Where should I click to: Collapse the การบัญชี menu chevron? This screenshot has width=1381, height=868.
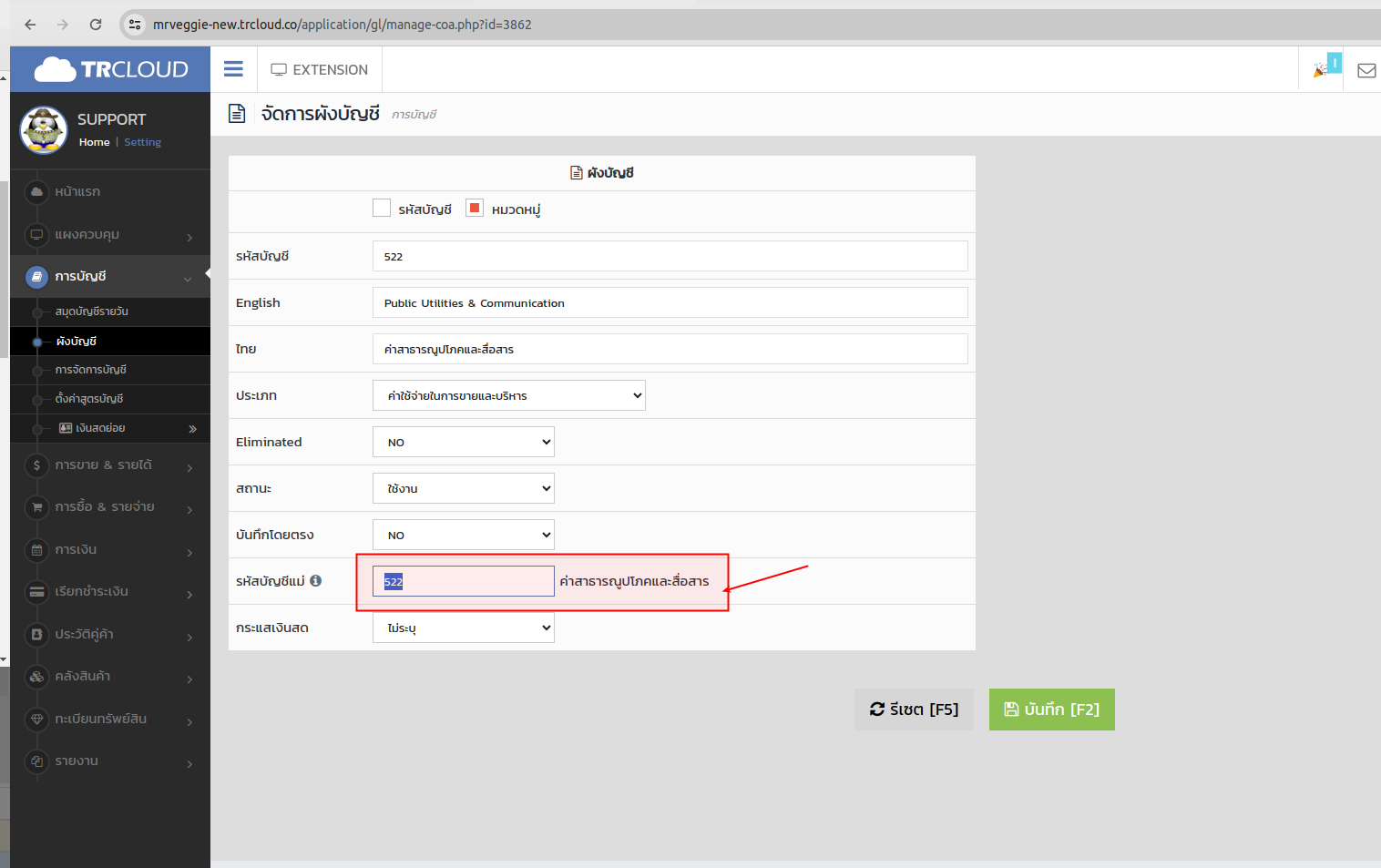[188, 279]
